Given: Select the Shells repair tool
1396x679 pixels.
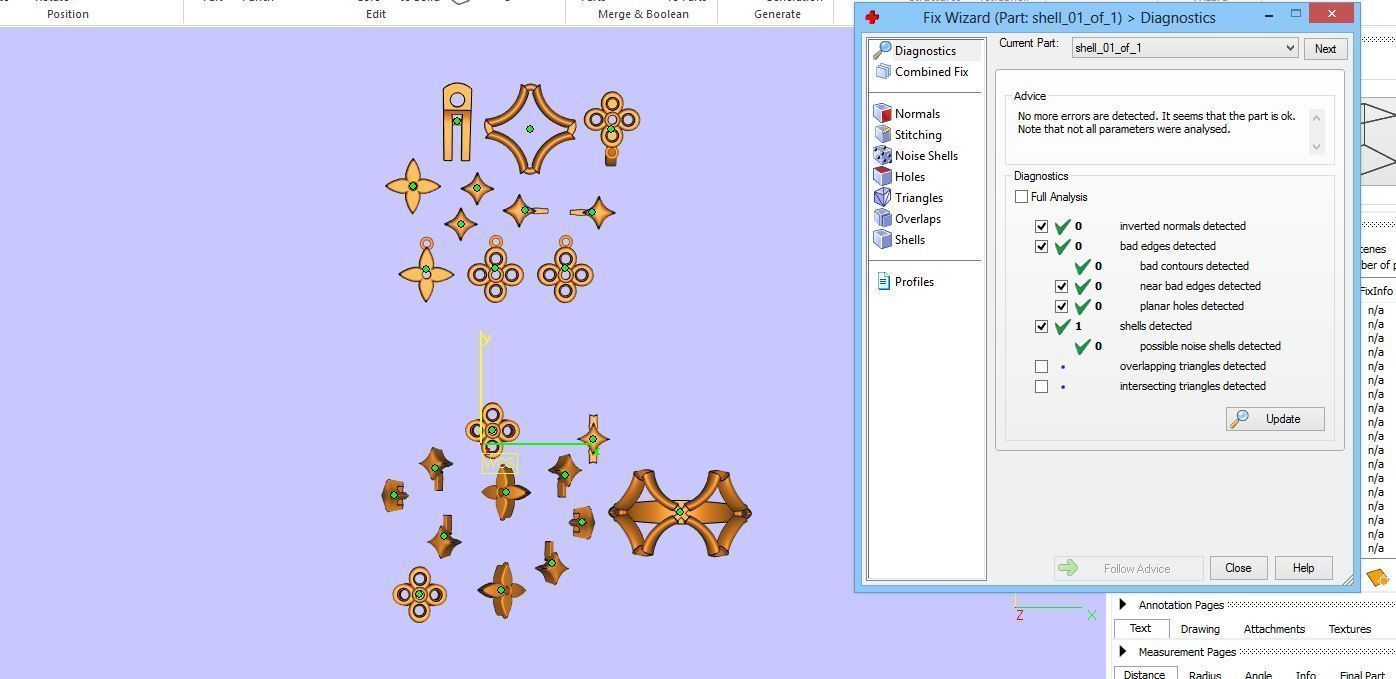Looking at the screenshot, I should point(900,239).
